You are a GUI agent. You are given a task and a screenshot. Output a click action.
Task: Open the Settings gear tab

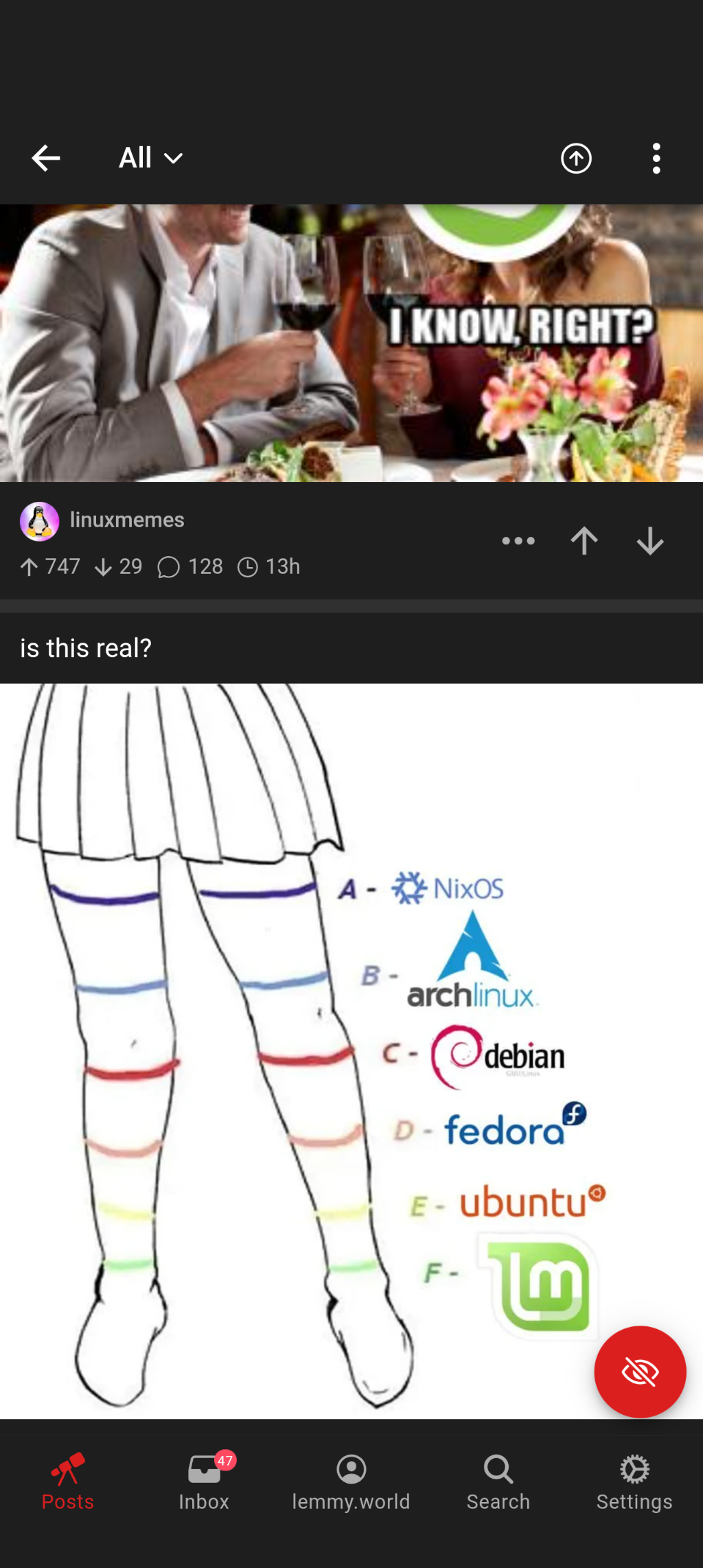(634, 1481)
